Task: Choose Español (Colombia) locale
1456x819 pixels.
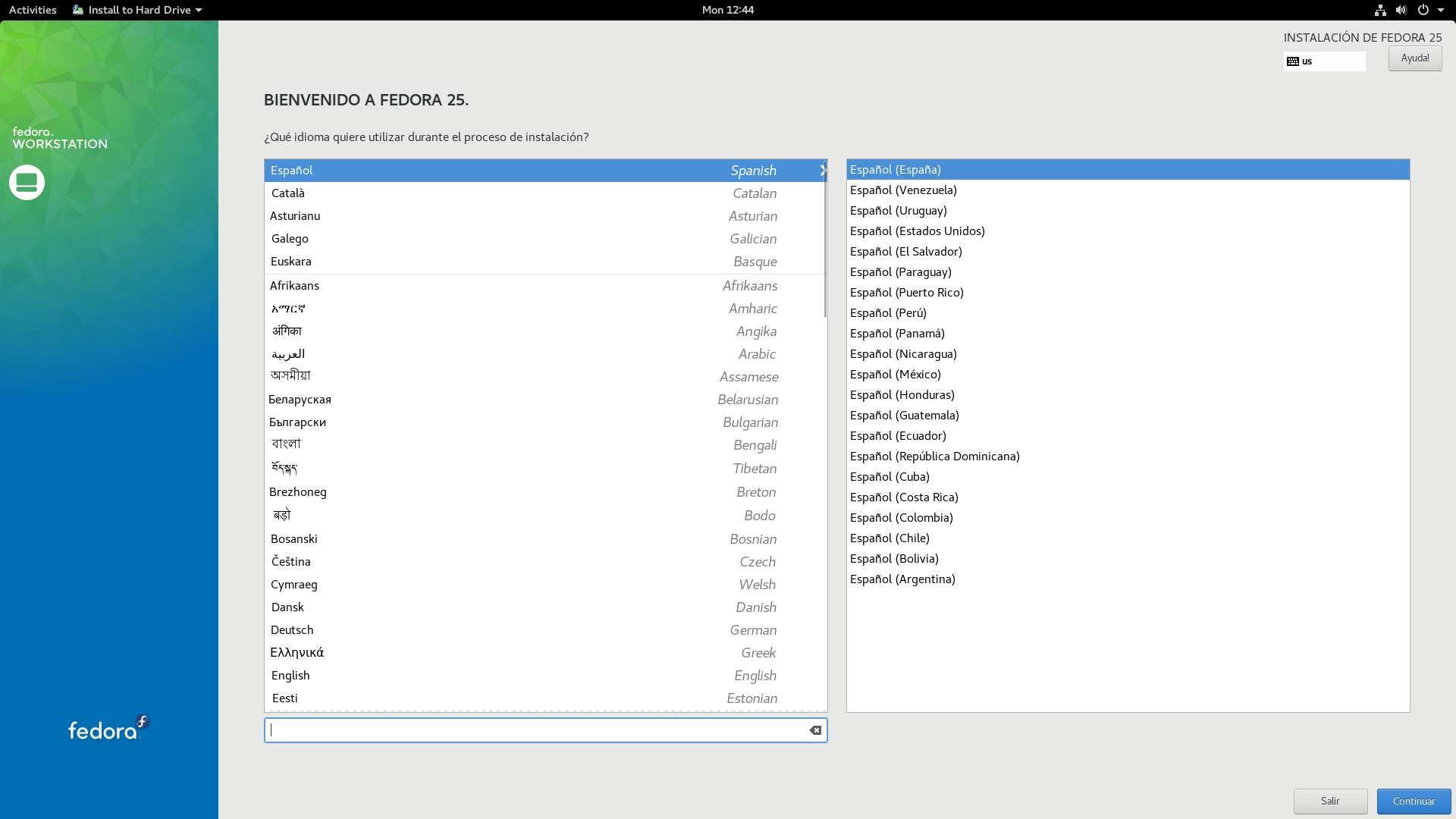Action: pyautogui.click(x=1128, y=518)
